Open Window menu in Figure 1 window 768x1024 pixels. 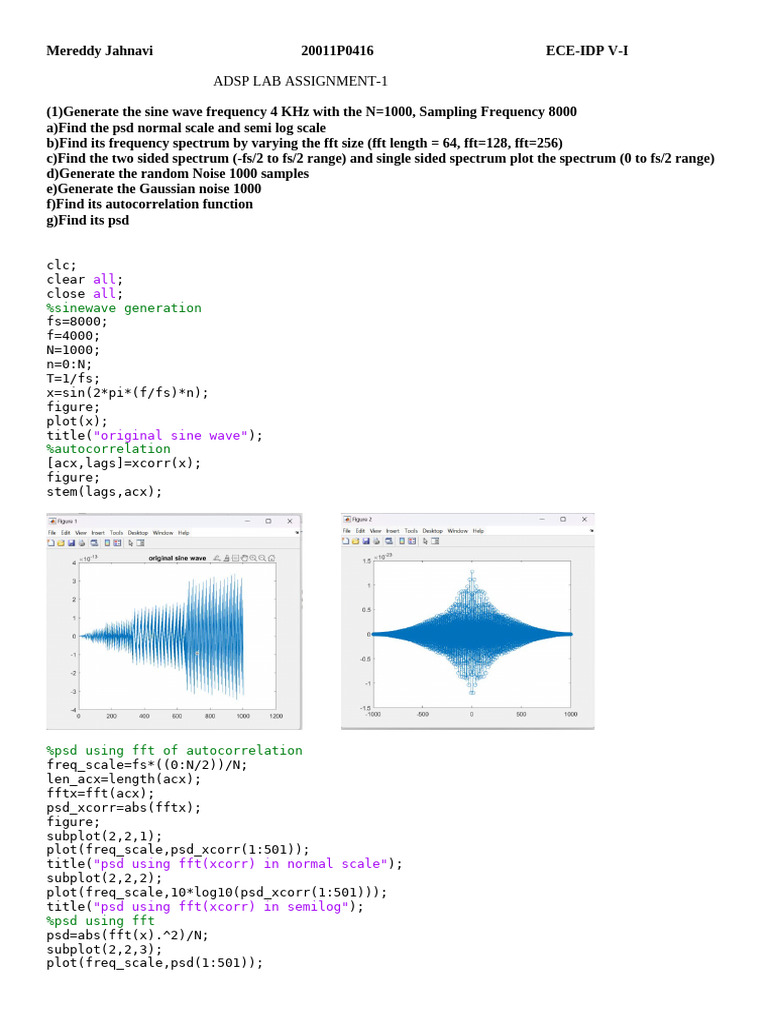click(x=163, y=533)
